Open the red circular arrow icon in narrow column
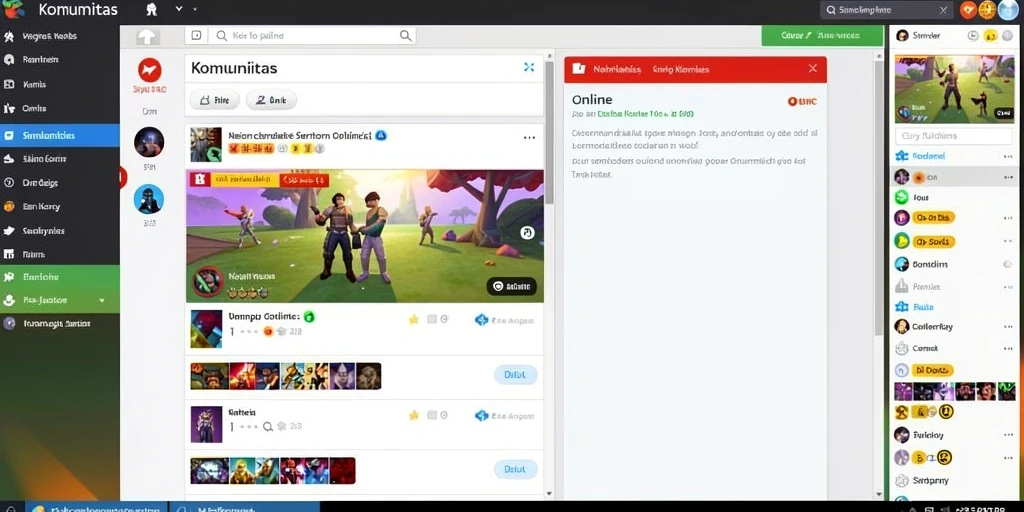Screen dimensions: 1024x512 150,70
